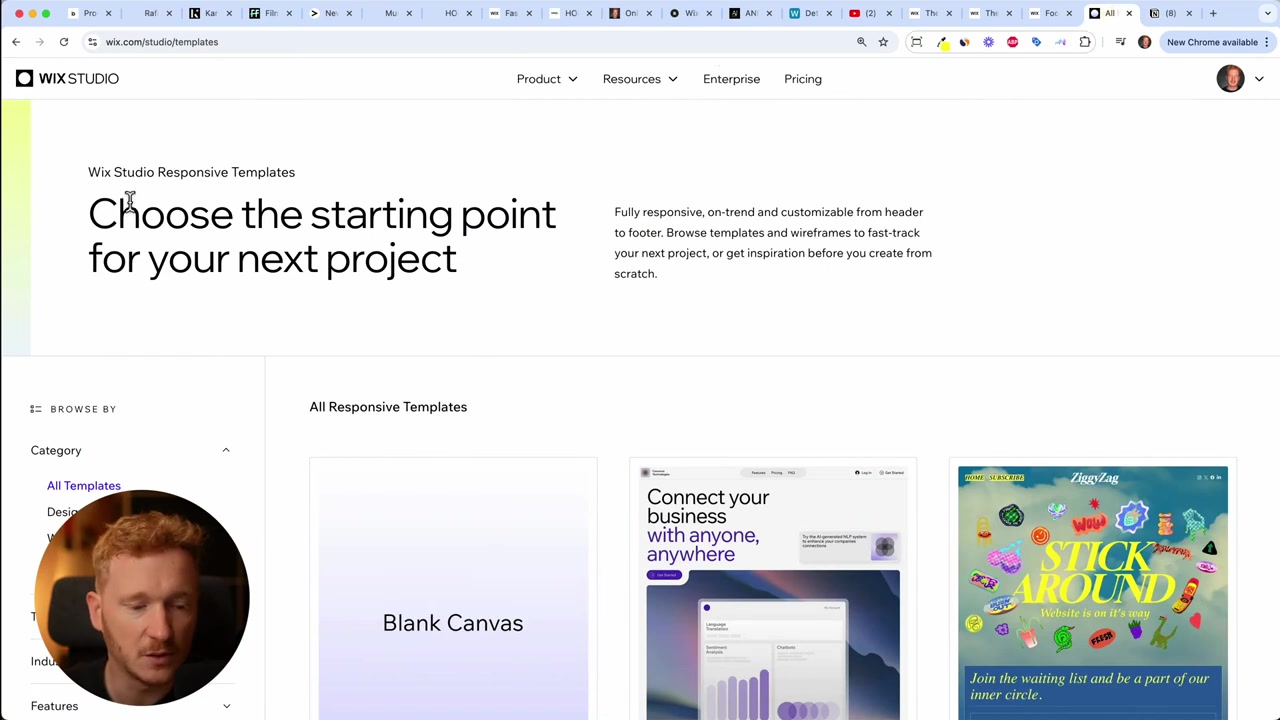Image resolution: width=1280 pixels, height=720 pixels.
Task: Click the zoom magnifier icon in address bar
Action: [861, 42]
